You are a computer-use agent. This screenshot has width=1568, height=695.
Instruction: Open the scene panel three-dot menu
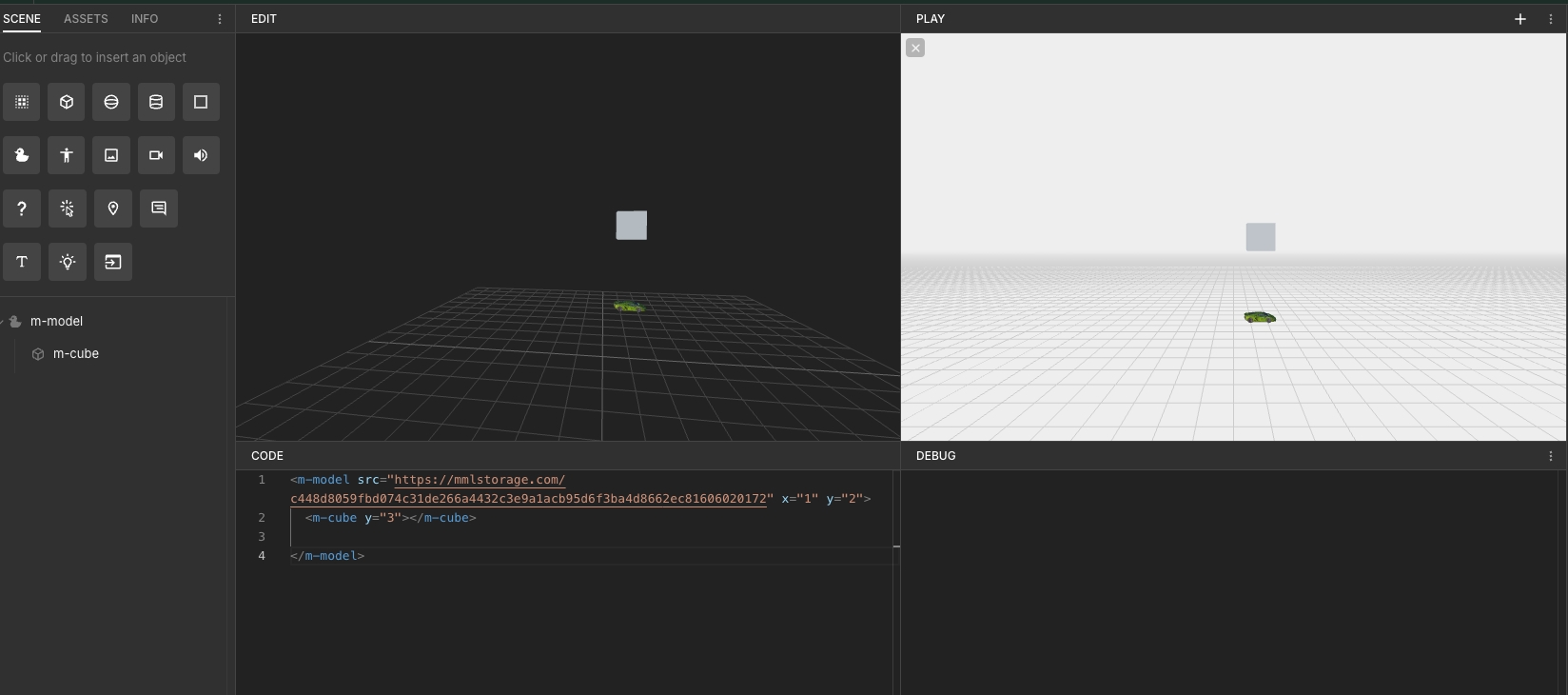click(220, 19)
